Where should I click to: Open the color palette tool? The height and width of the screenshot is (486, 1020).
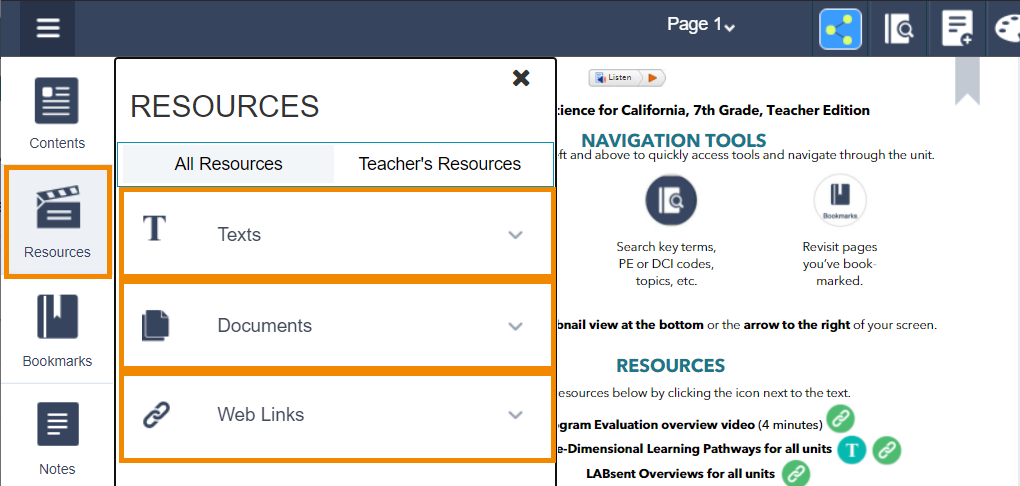coord(1005,29)
